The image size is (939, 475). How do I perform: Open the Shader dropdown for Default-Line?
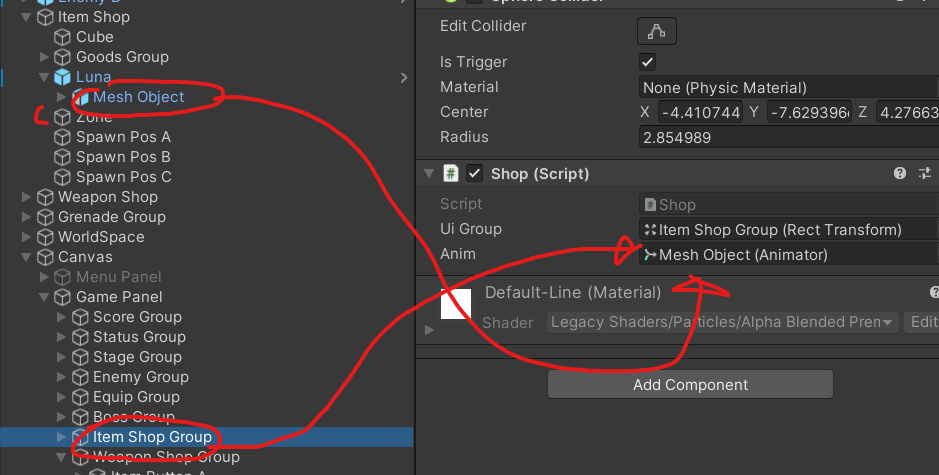[722, 322]
